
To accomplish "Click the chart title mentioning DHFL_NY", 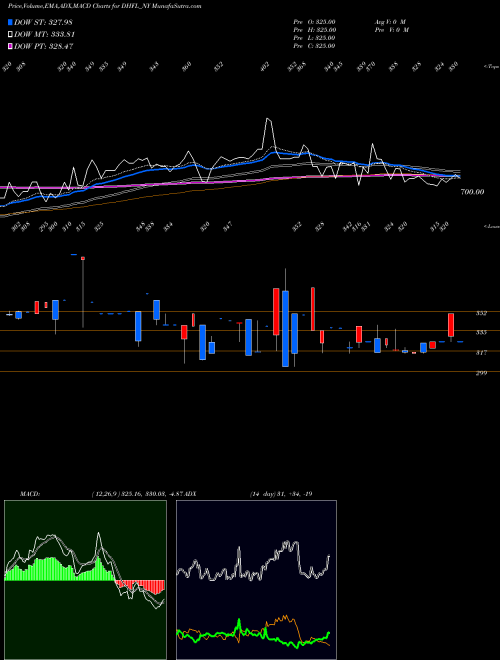I will [104, 6].
